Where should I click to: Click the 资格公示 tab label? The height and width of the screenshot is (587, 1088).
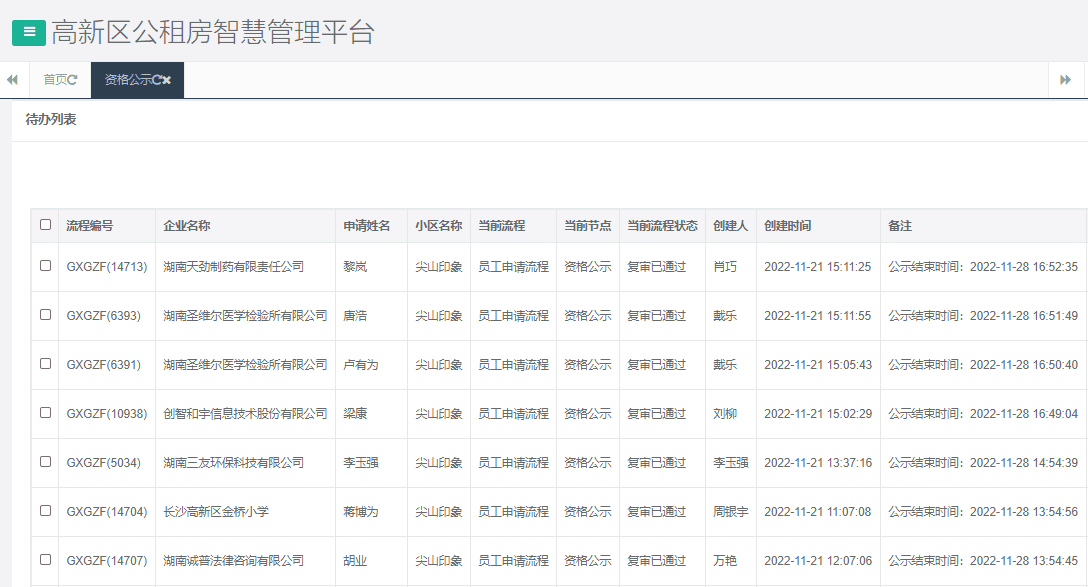(x=130, y=79)
